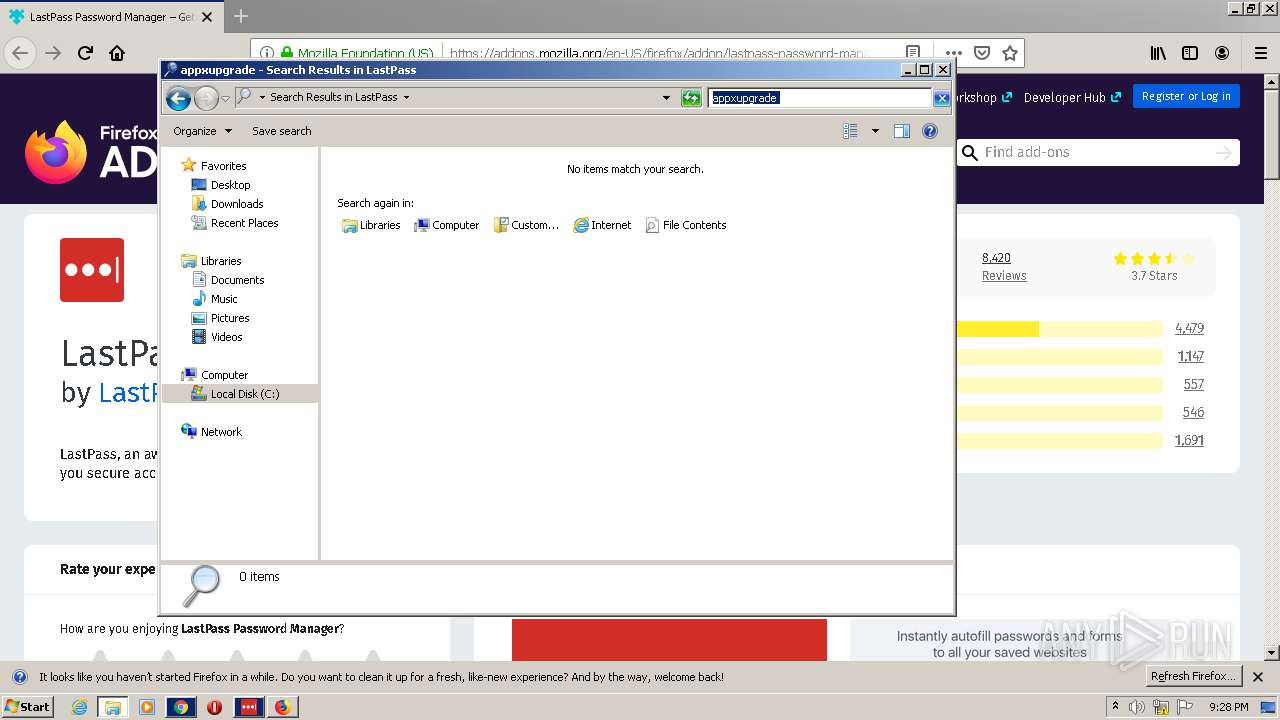Open the recent pages dropdown arrow in Explorer
This screenshot has height=720, width=1280.
(225, 98)
